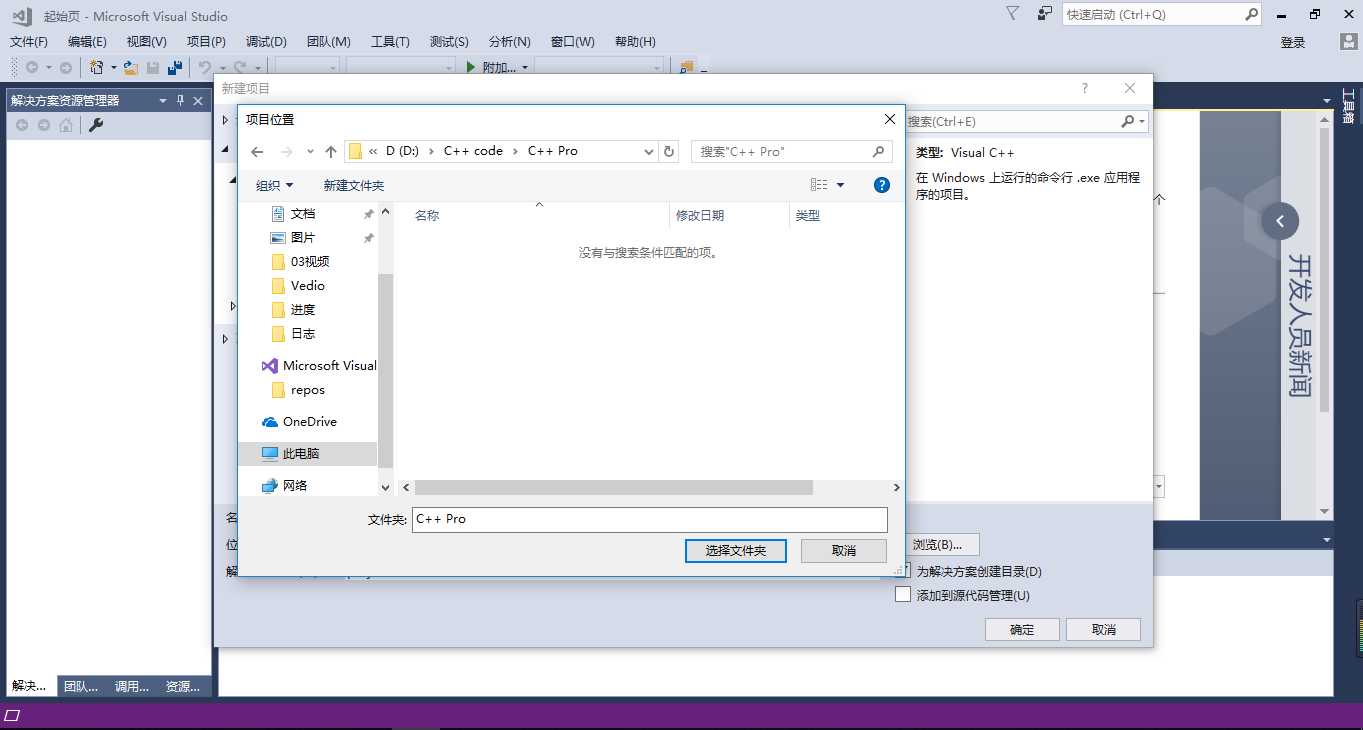1363x730 pixels.
Task: Click the Visual Studio logo in title bar
Action: point(22,15)
